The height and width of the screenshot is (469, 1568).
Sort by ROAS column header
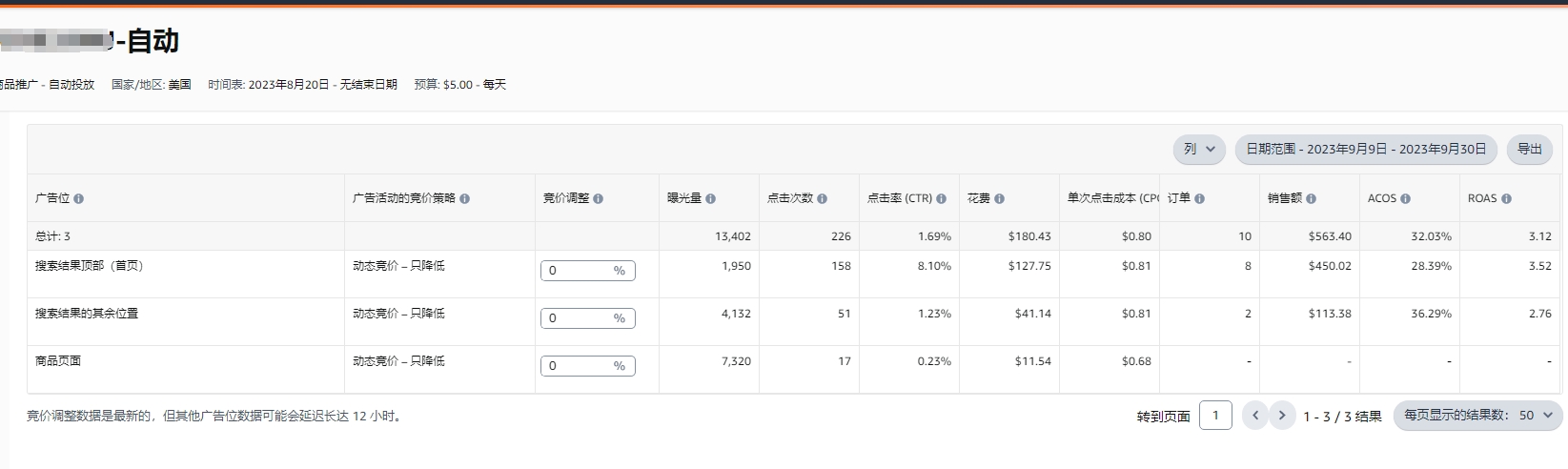coord(1482,198)
